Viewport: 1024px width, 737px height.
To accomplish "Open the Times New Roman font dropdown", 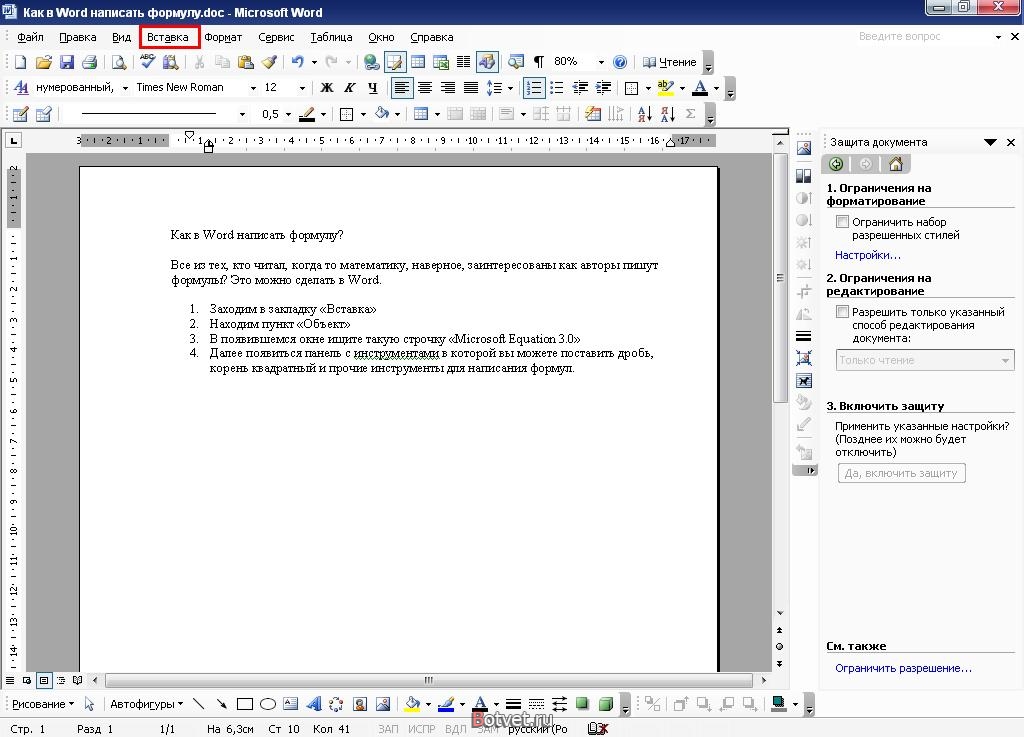I will click(253, 87).
